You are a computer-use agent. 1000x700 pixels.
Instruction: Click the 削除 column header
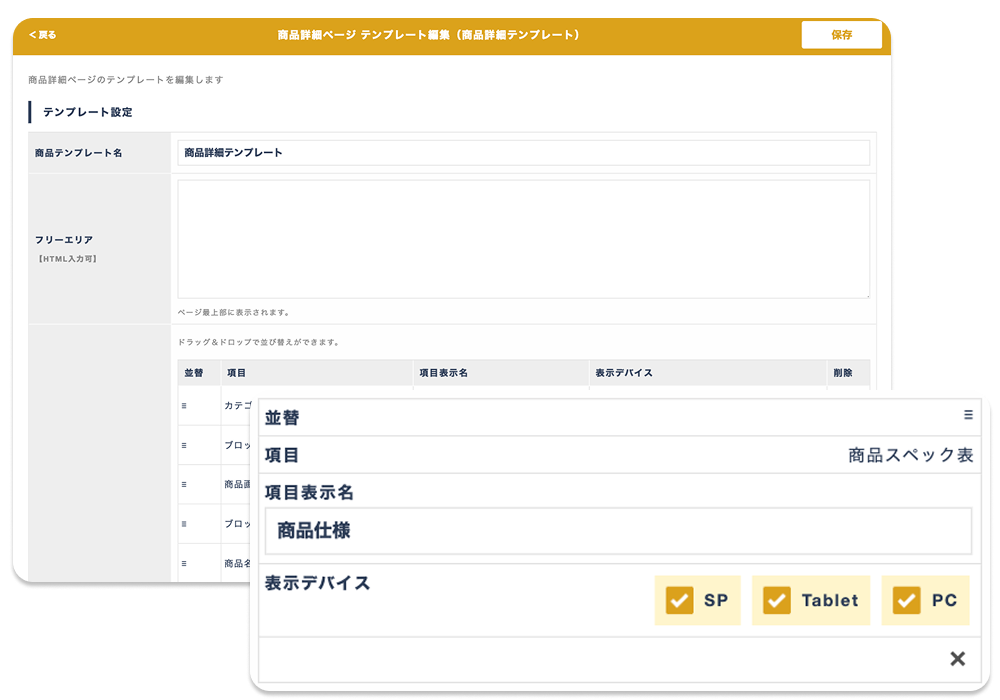(843, 373)
